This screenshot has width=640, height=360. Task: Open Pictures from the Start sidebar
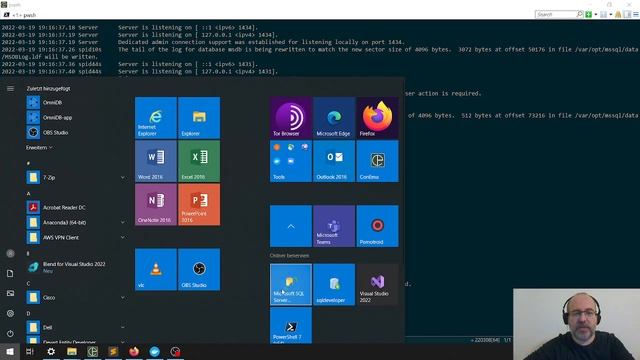click(10, 293)
